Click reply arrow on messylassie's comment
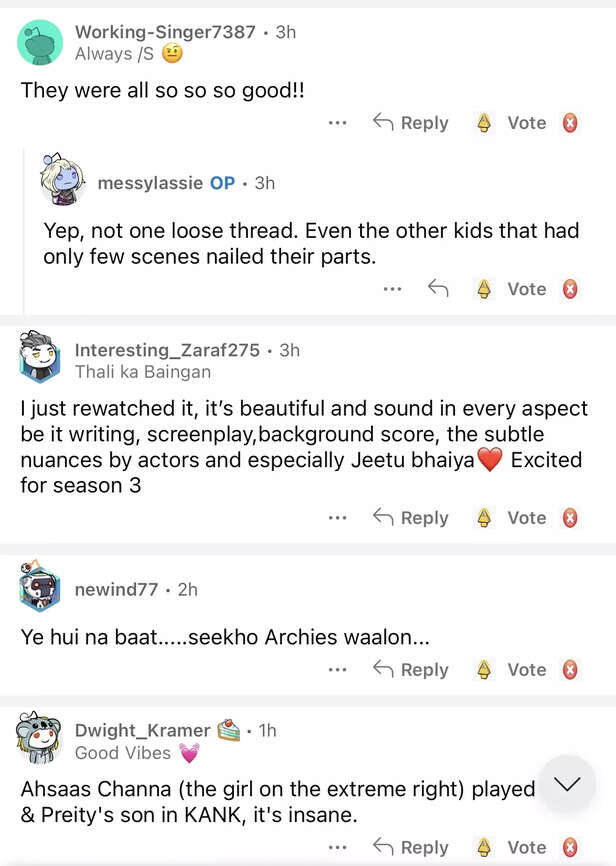The width and height of the screenshot is (616, 866). click(438, 289)
